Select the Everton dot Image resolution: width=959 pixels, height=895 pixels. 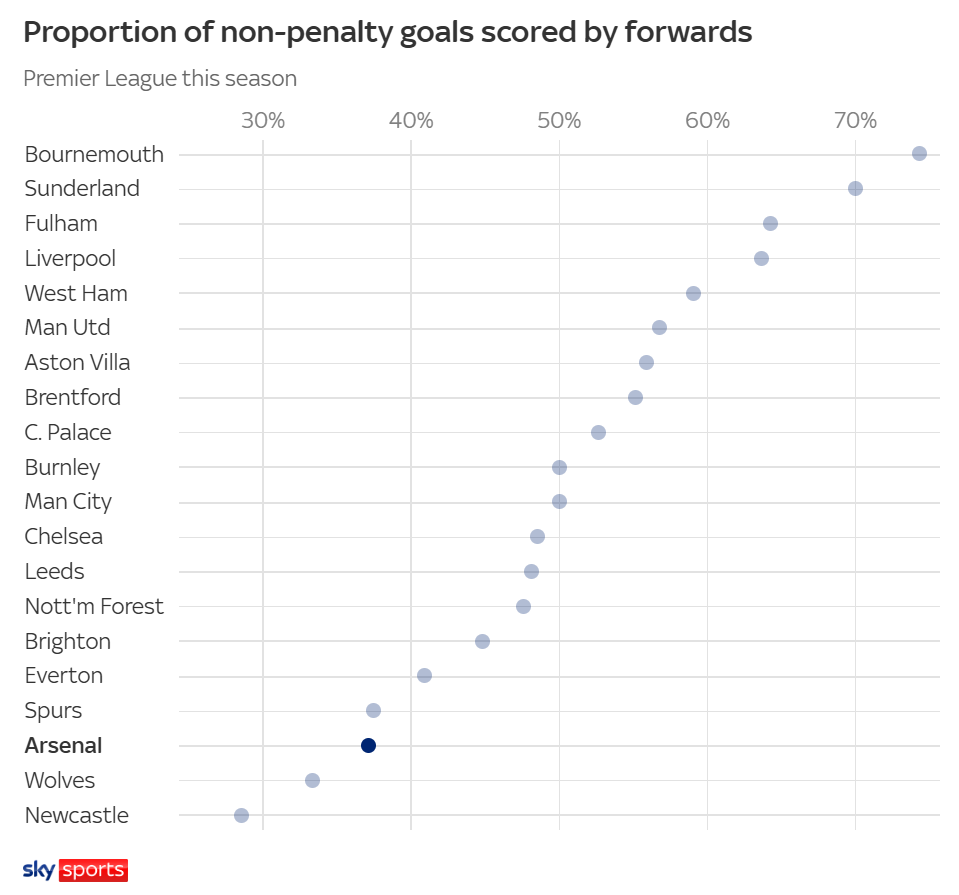pyautogui.click(x=424, y=676)
